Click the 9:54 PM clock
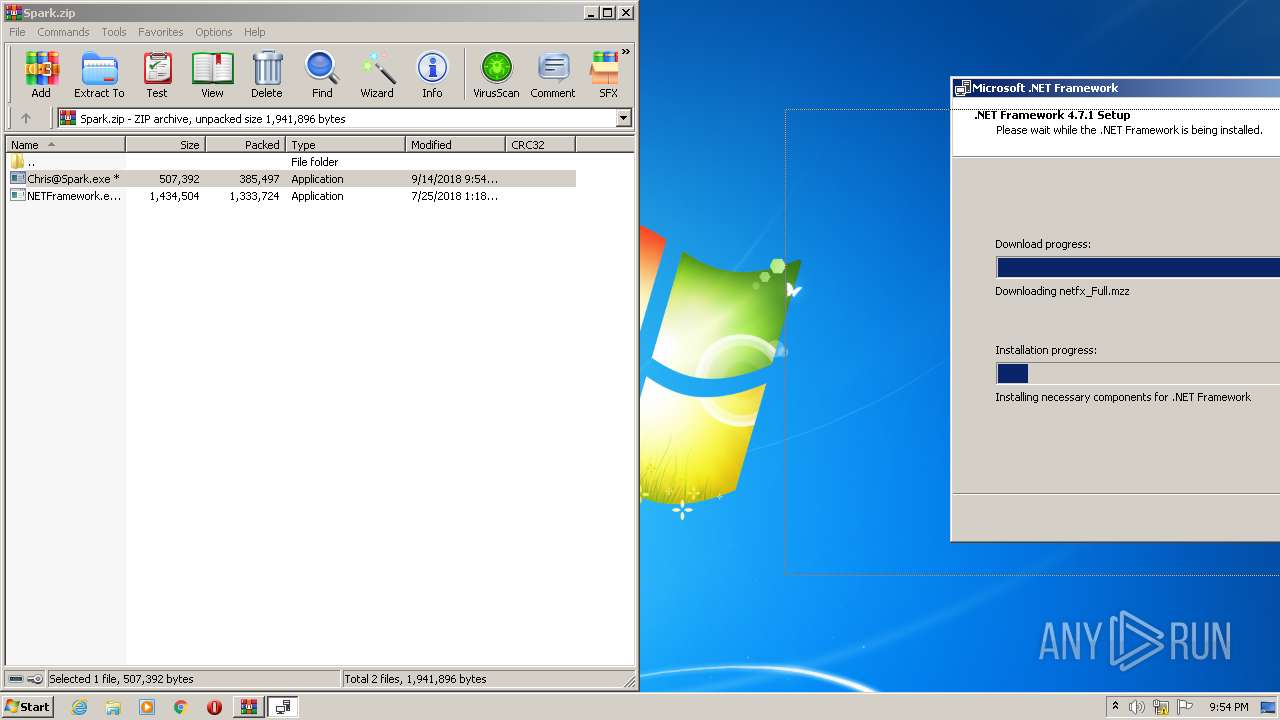Screen dimensions: 1280x720 click(x=1228, y=707)
